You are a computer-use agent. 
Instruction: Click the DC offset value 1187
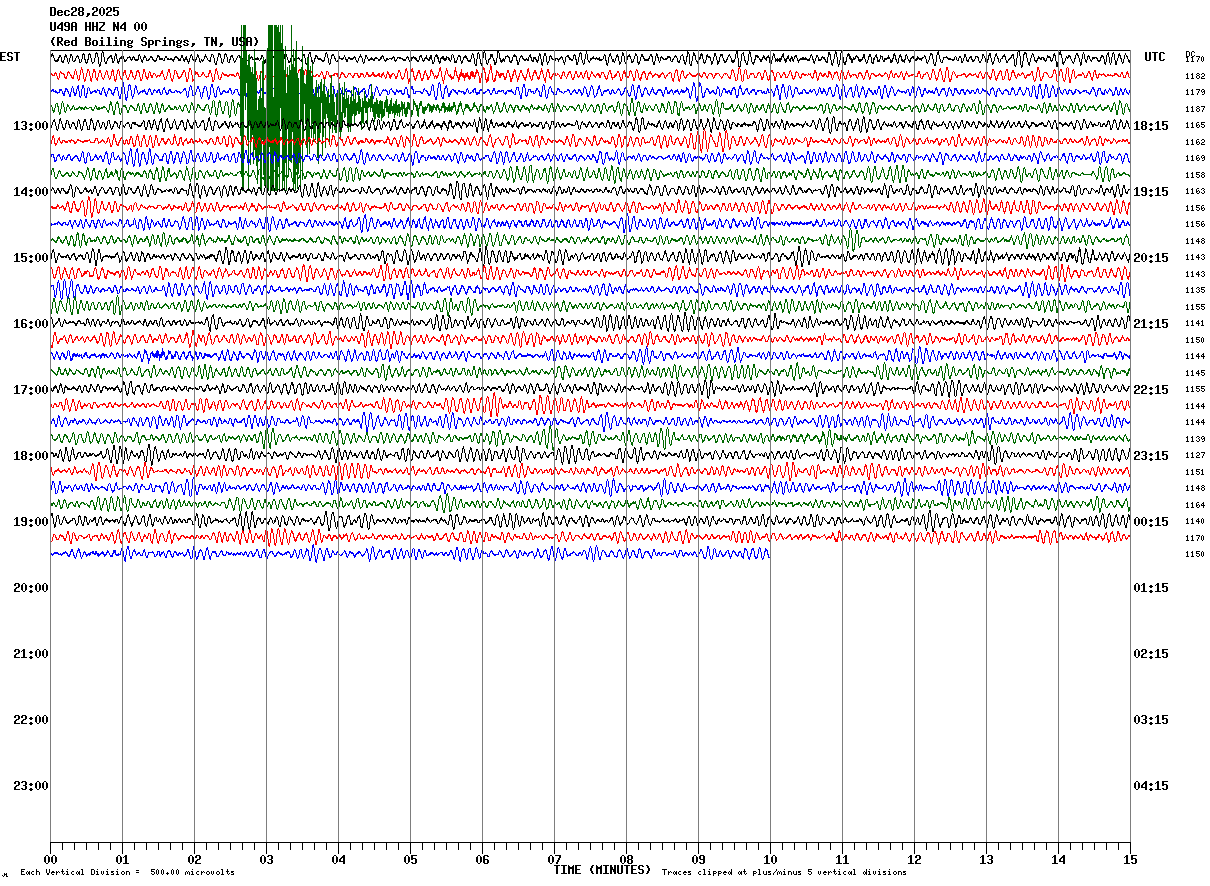click(x=1195, y=109)
